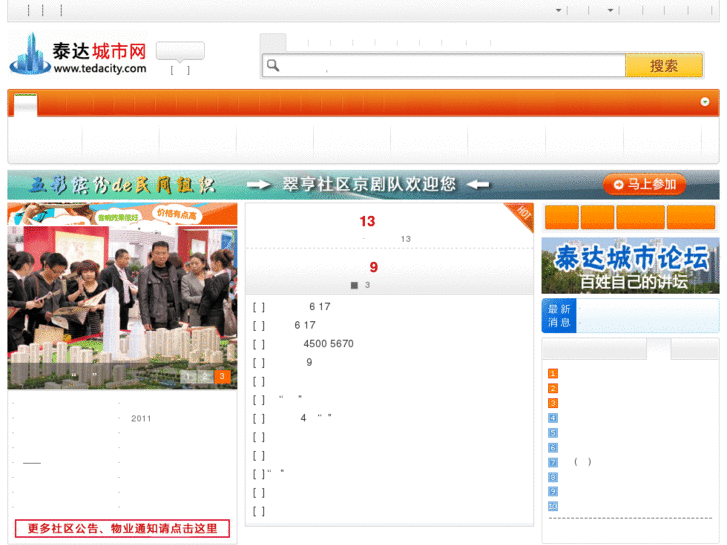Click the speech bubble beside the logo
The image size is (727, 545).
click(180, 51)
